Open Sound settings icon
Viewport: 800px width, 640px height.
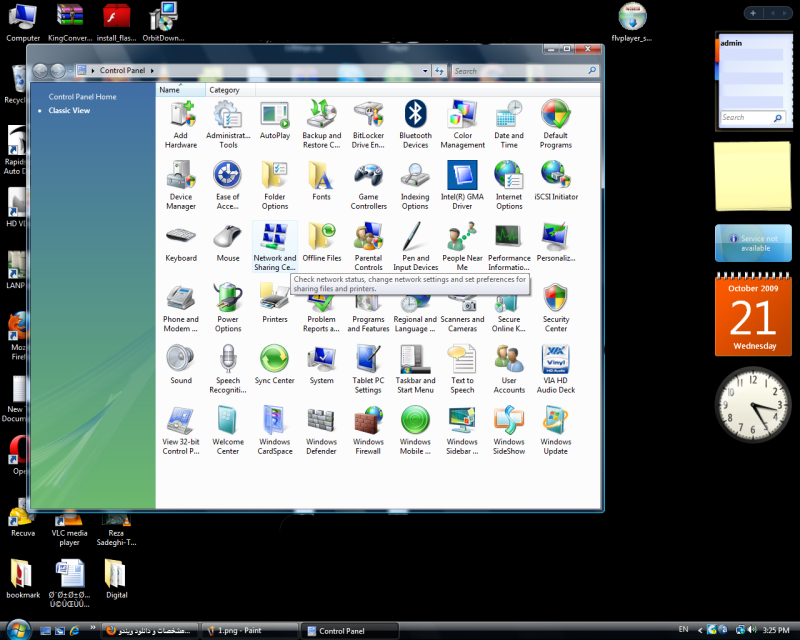[181, 365]
